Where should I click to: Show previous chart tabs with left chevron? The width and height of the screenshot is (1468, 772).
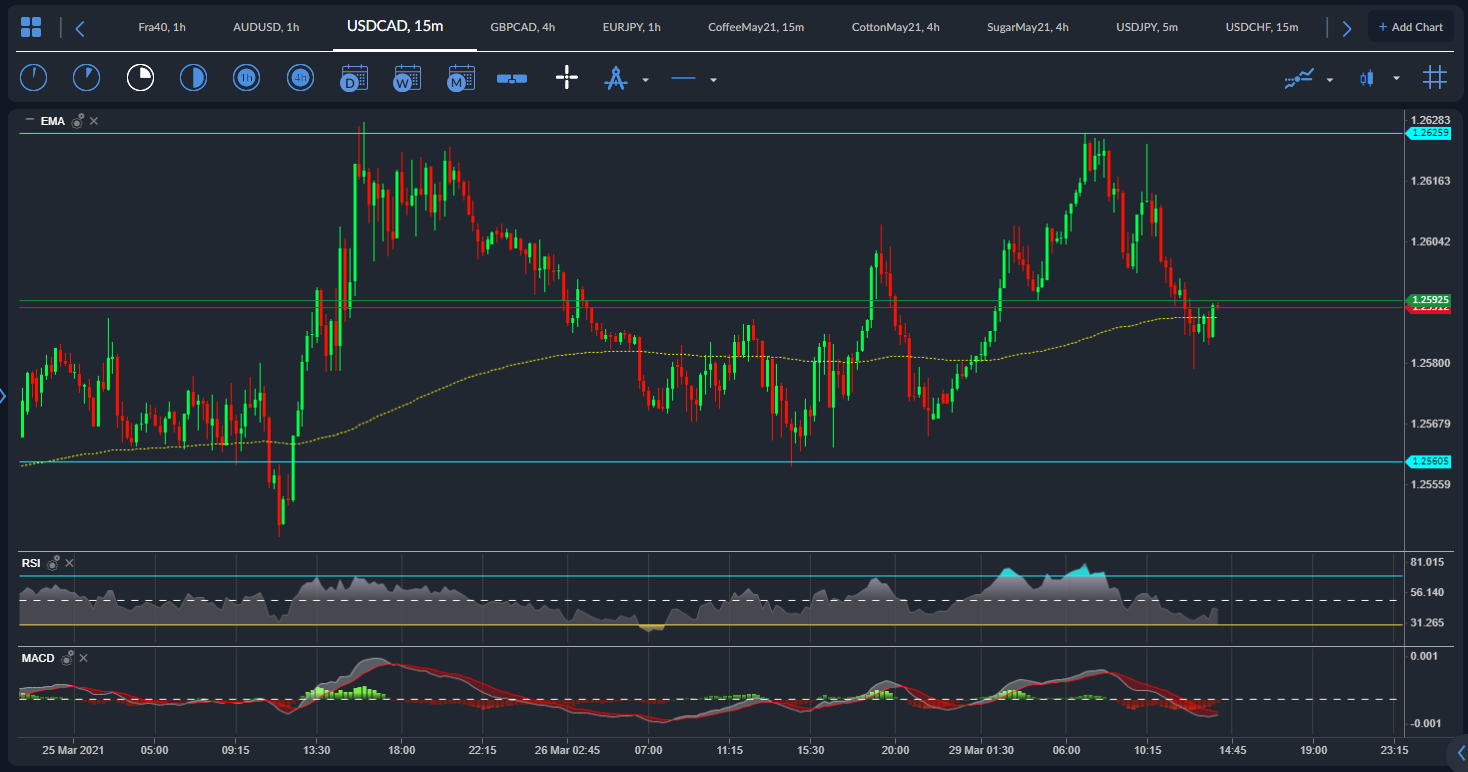(x=80, y=27)
